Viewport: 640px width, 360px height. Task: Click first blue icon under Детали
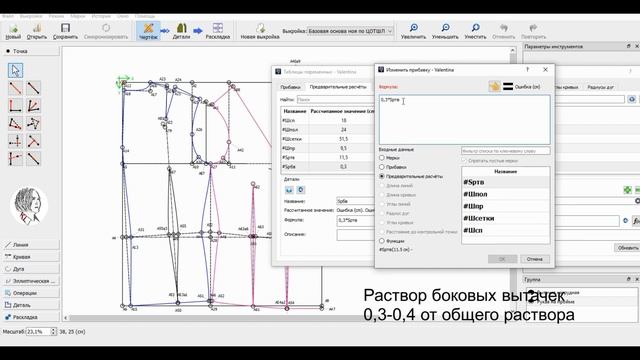(x=289, y=190)
